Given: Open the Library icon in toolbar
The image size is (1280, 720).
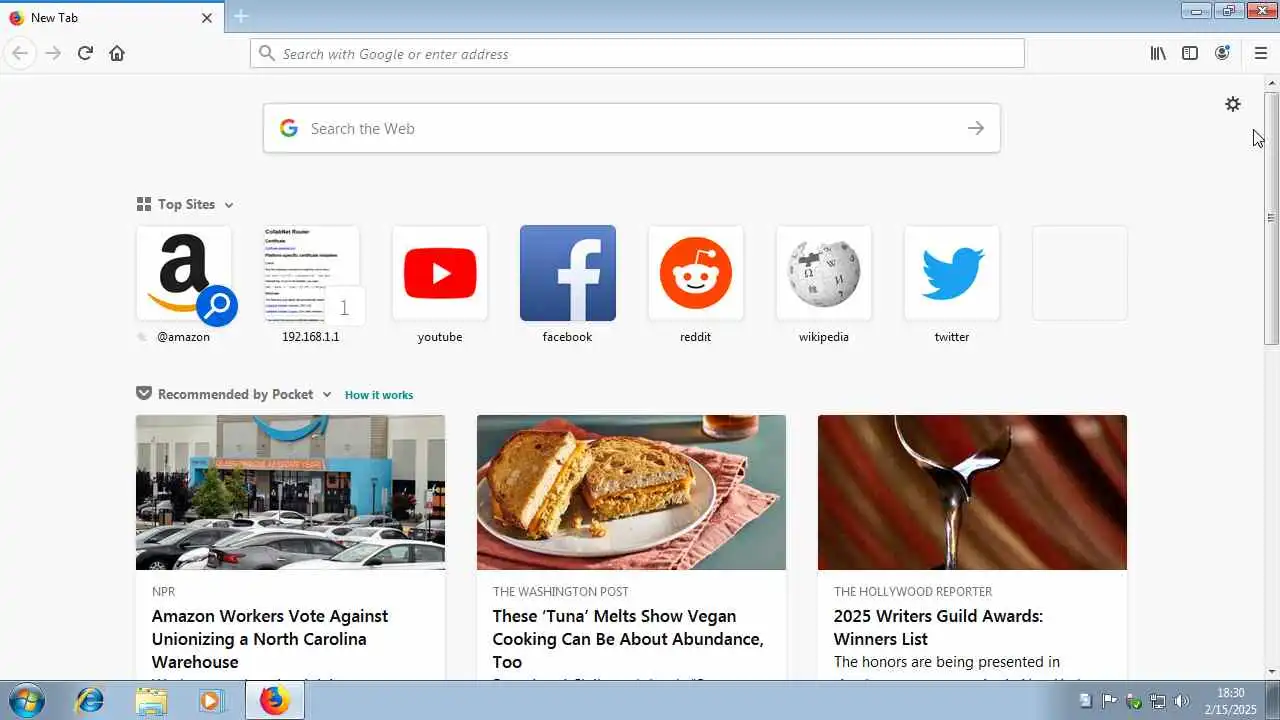Looking at the screenshot, I should [x=1158, y=53].
